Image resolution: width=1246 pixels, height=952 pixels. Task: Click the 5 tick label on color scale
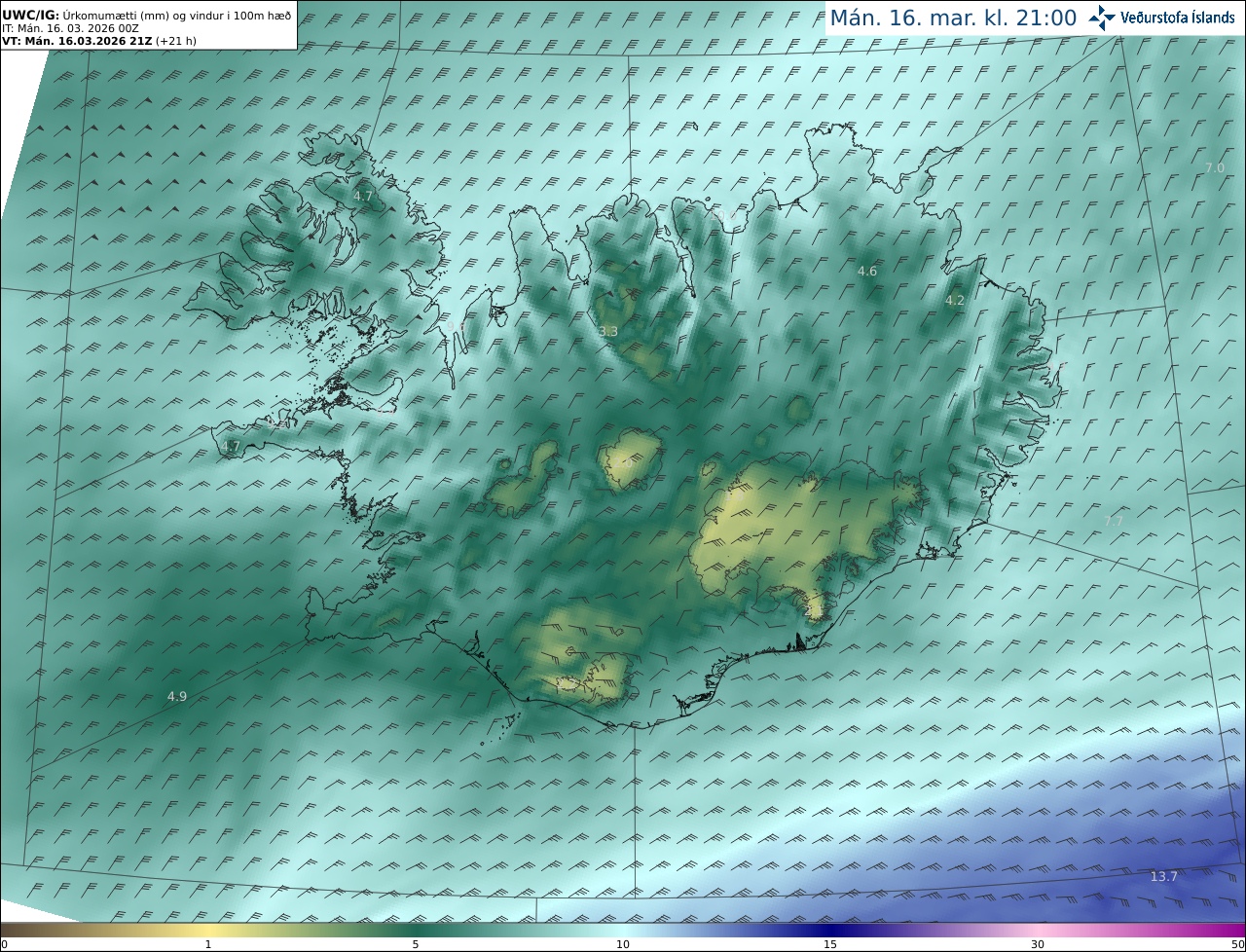[416, 944]
